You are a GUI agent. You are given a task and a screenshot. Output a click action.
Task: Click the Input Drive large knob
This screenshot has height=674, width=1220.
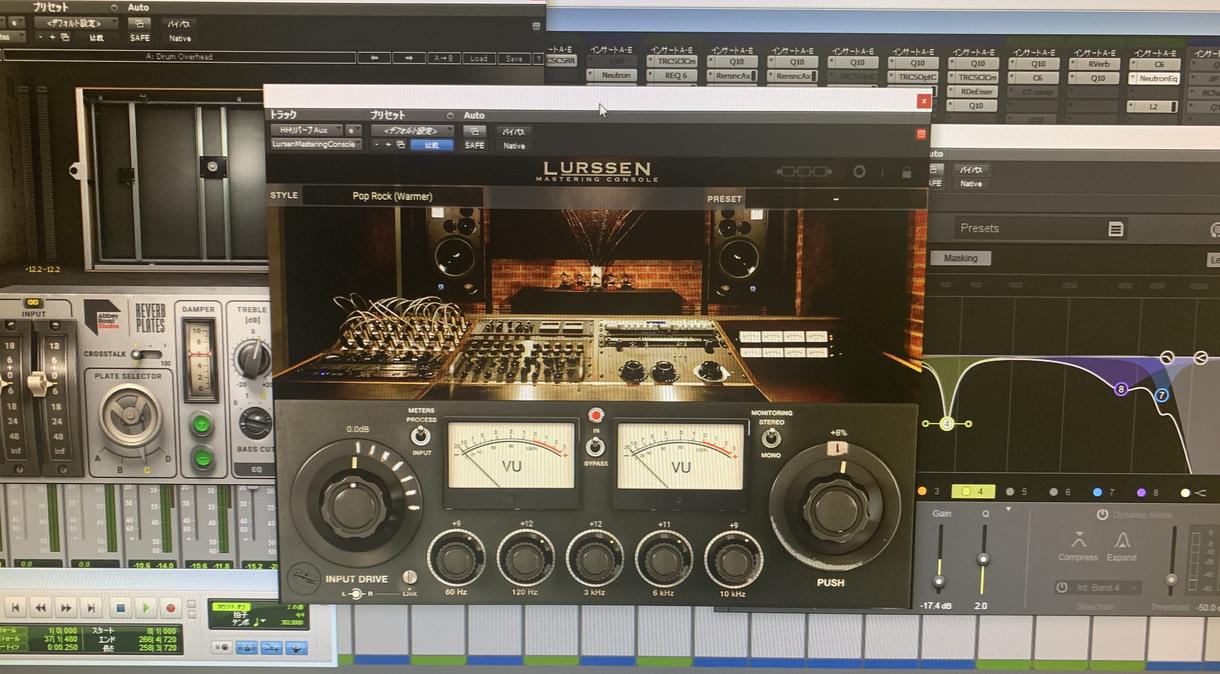(x=355, y=505)
